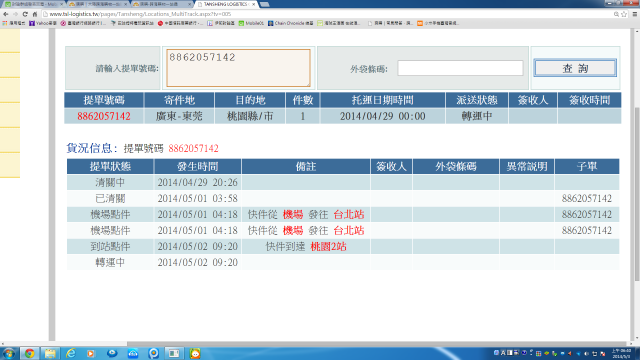Open Chrome from the taskbar
This screenshot has height=360, width=640.
(x=29, y=353)
